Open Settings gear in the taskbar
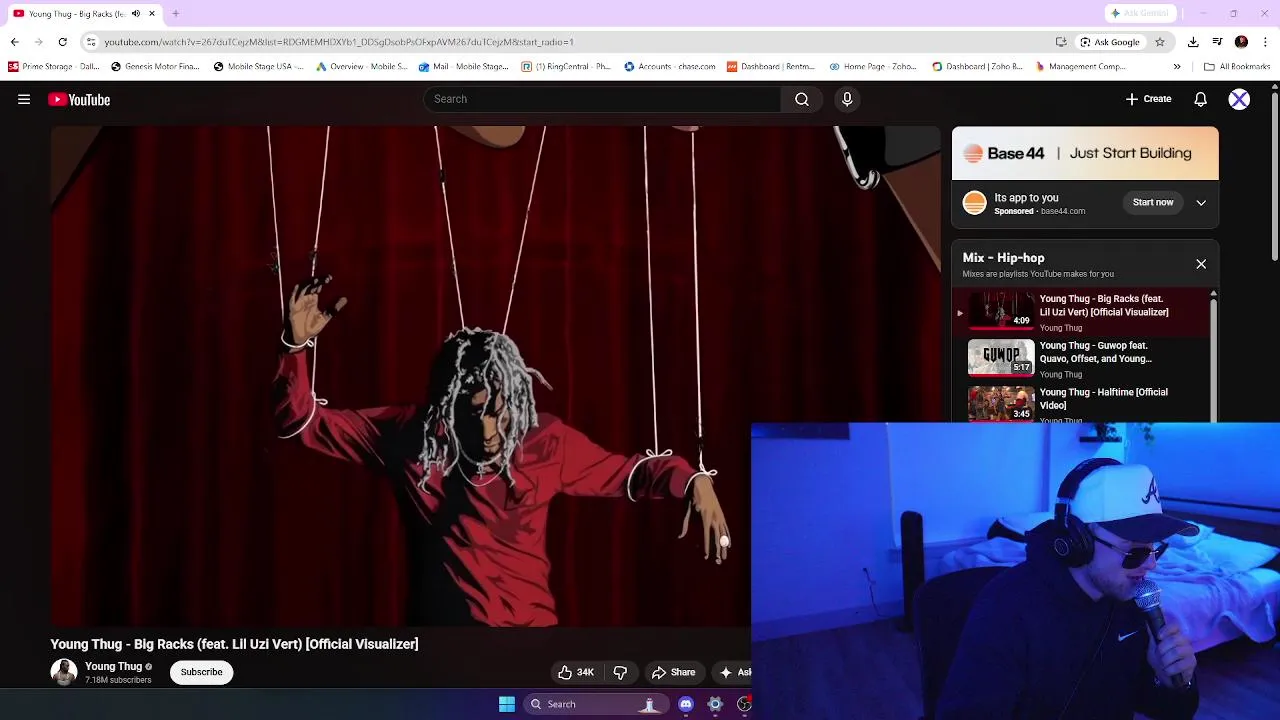Viewport: 1280px width, 720px height. (715, 704)
